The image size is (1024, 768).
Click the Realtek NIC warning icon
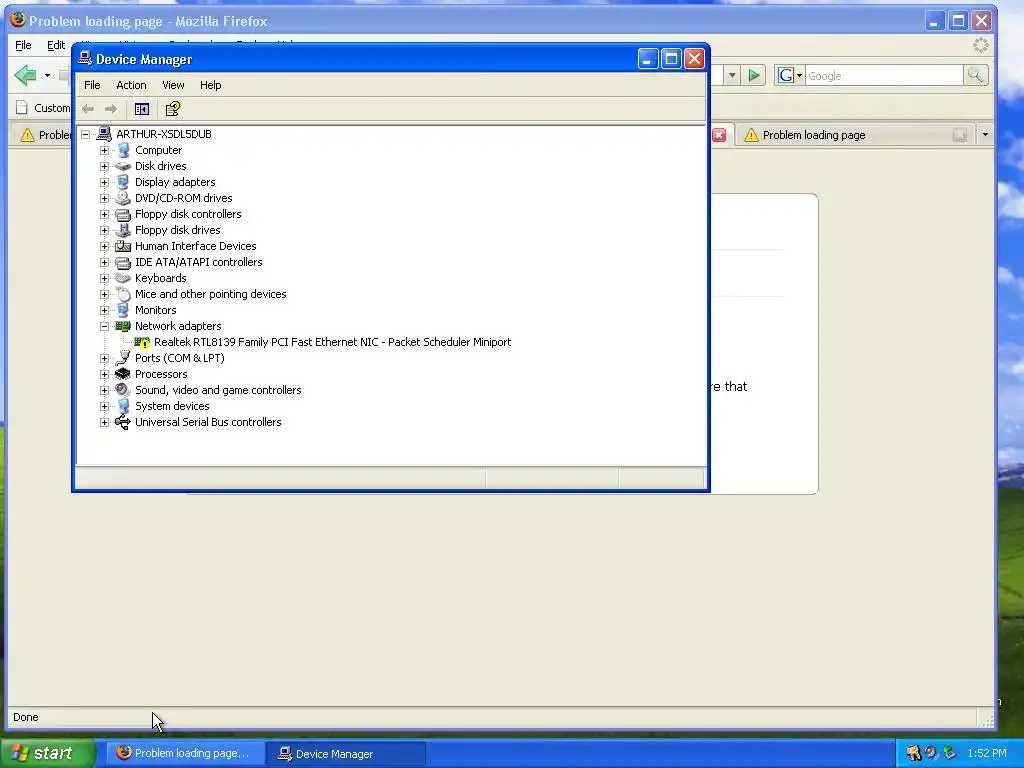142,342
